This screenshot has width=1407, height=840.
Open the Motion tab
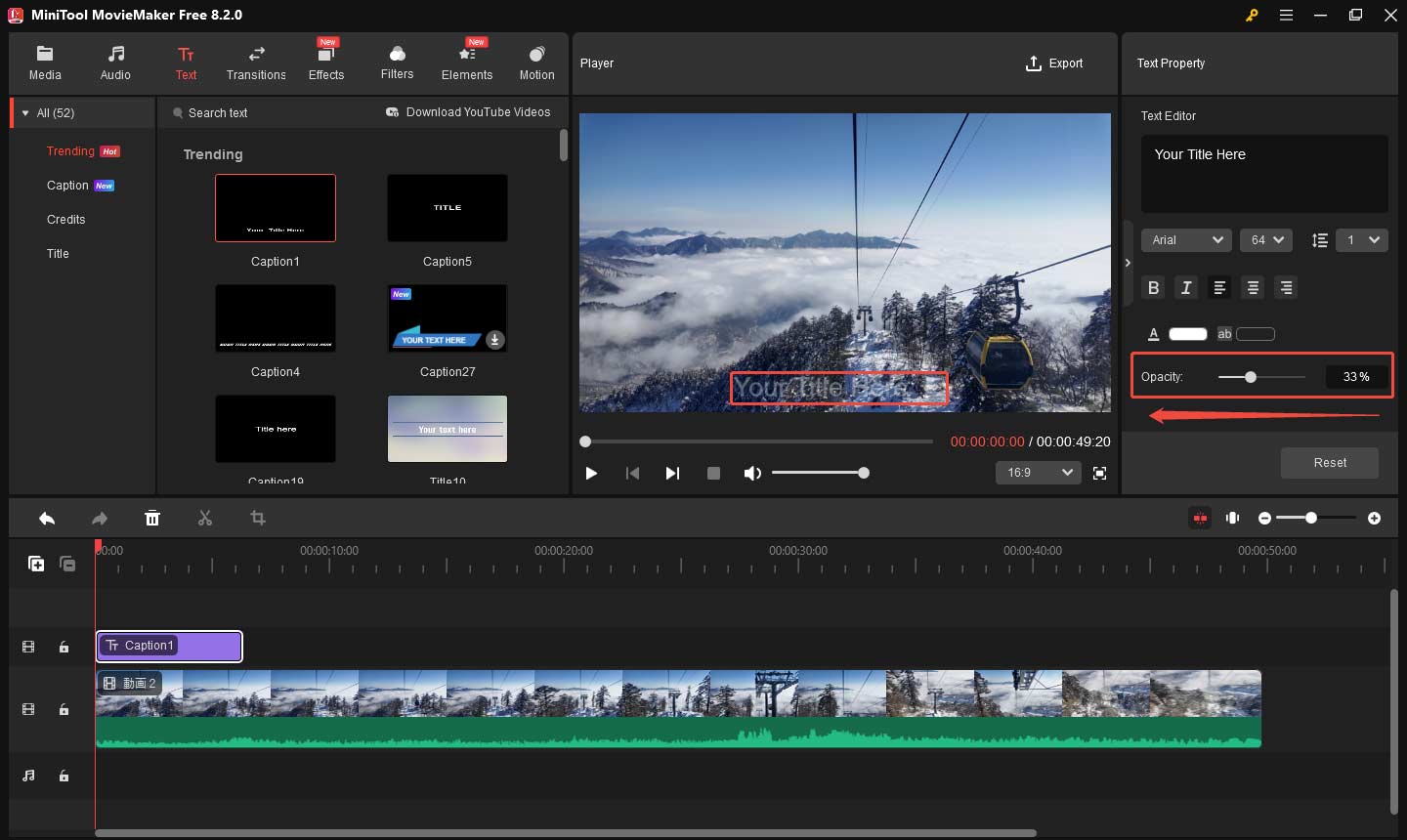click(x=536, y=63)
